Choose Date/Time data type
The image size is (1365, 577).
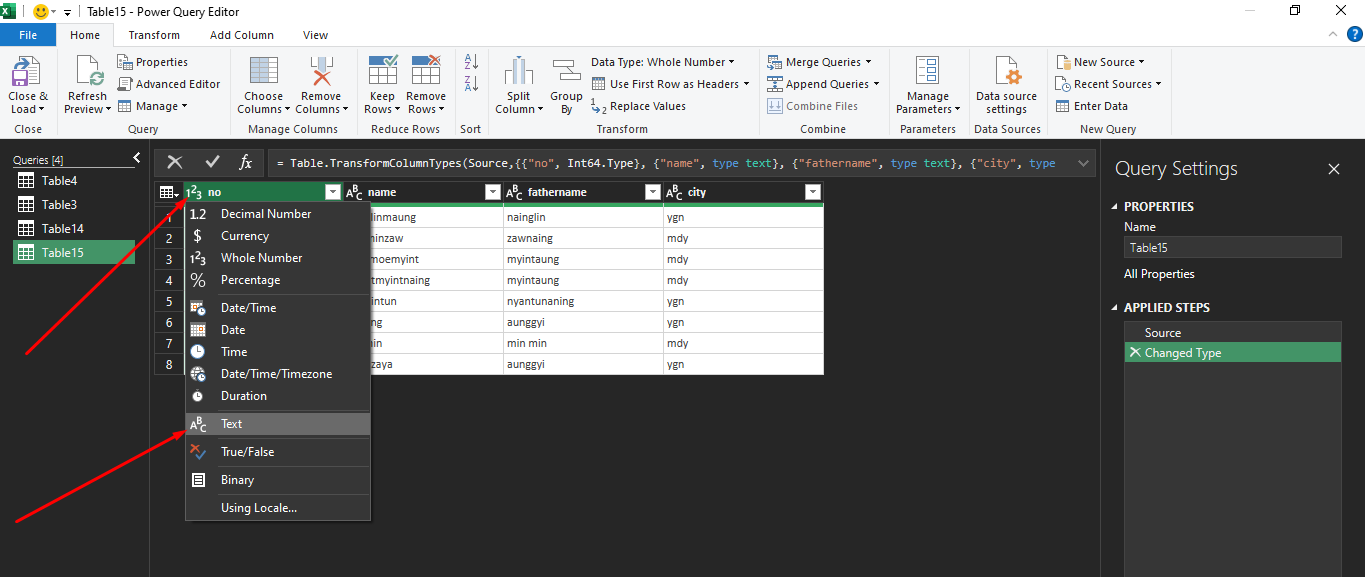point(278,308)
